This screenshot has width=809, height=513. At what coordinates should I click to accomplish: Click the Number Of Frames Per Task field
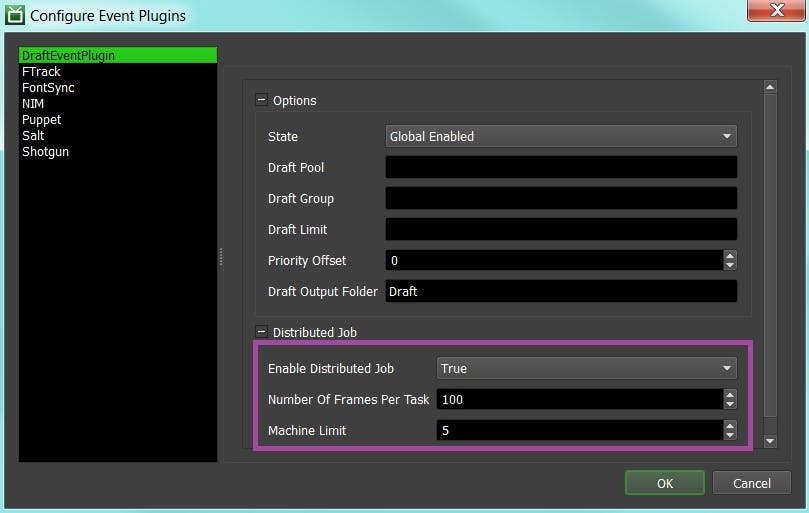tap(580, 399)
